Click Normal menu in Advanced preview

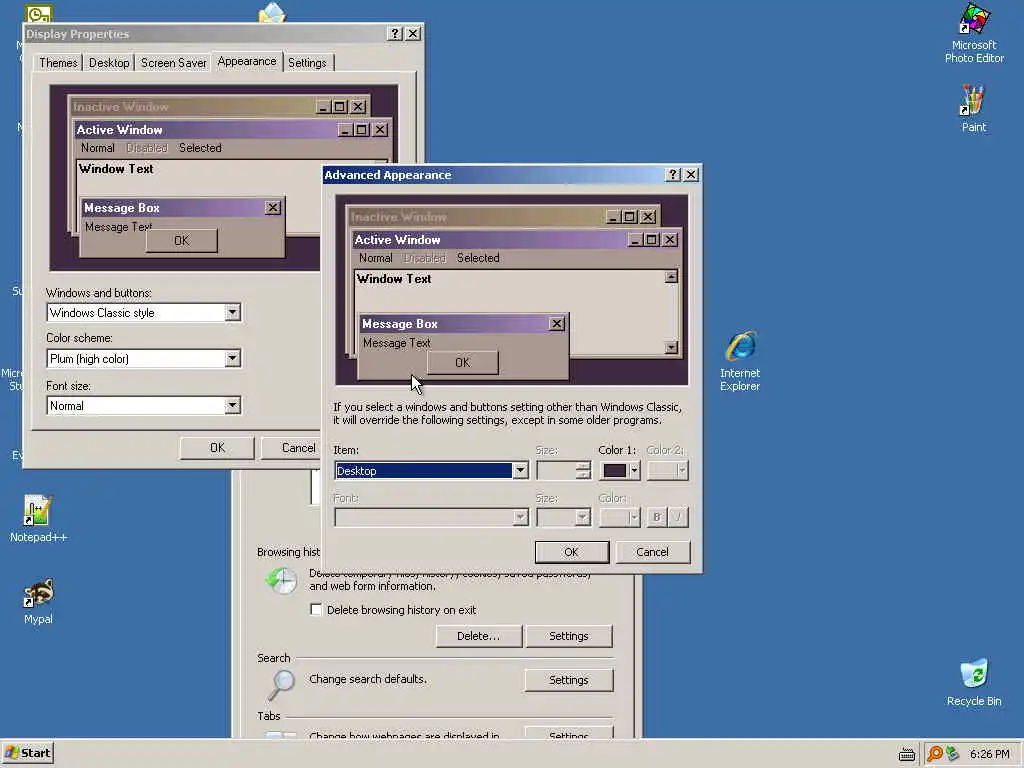(x=376, y=258)
